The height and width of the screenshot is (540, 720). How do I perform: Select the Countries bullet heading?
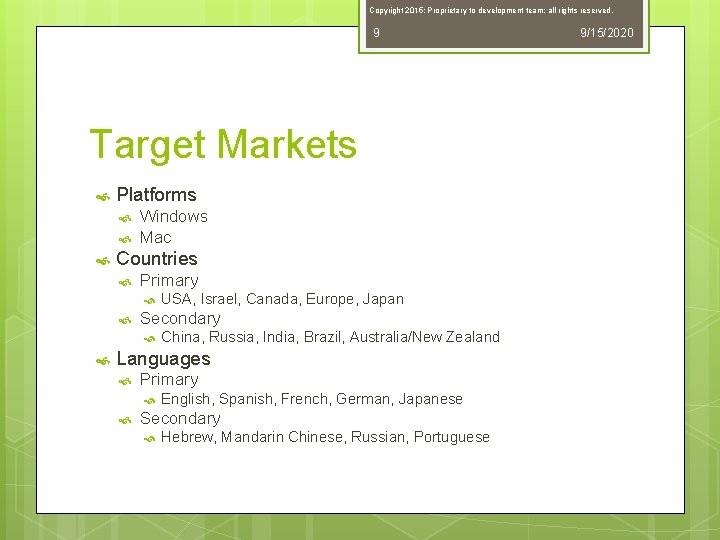point(157,259)
